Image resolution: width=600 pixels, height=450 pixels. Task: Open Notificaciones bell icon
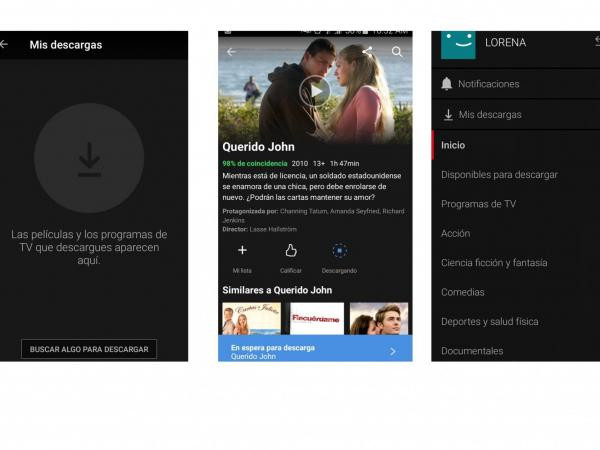(447, 84)
